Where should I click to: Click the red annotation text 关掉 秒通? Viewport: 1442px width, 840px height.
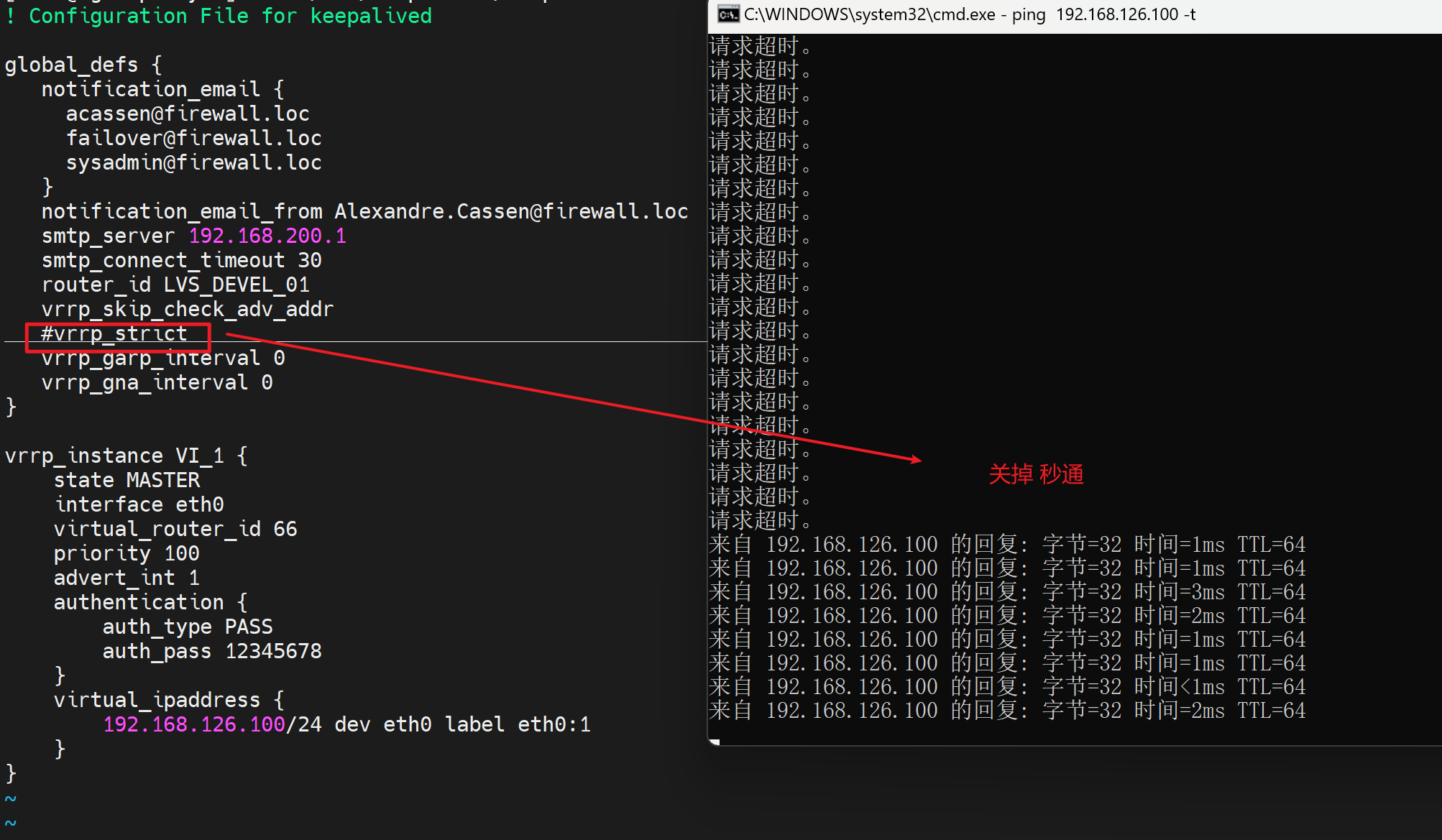point(1036,474)
